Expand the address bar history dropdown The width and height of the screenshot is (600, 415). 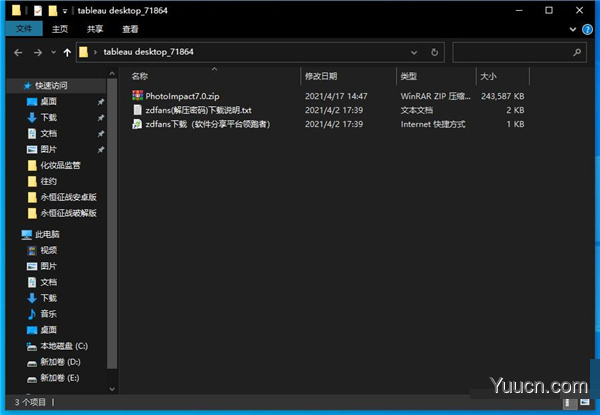414,52
